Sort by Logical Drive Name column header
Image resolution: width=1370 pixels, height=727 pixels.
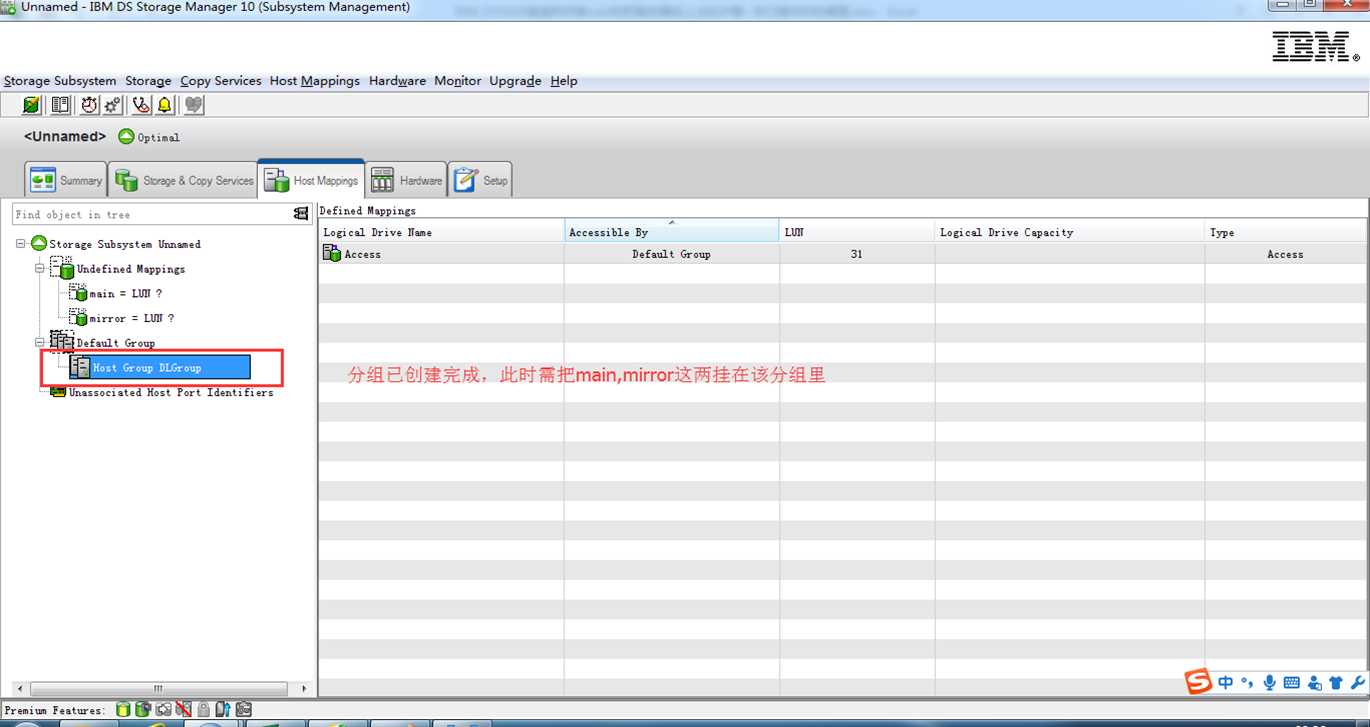coord(441,232)
